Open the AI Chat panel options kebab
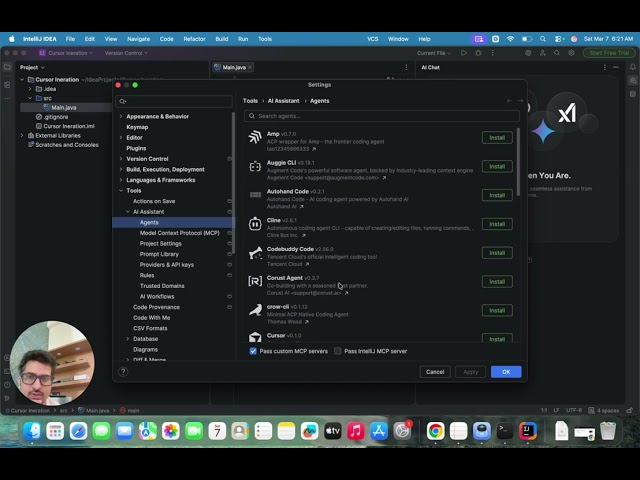640x480 pixels. [x=604, y=67]
